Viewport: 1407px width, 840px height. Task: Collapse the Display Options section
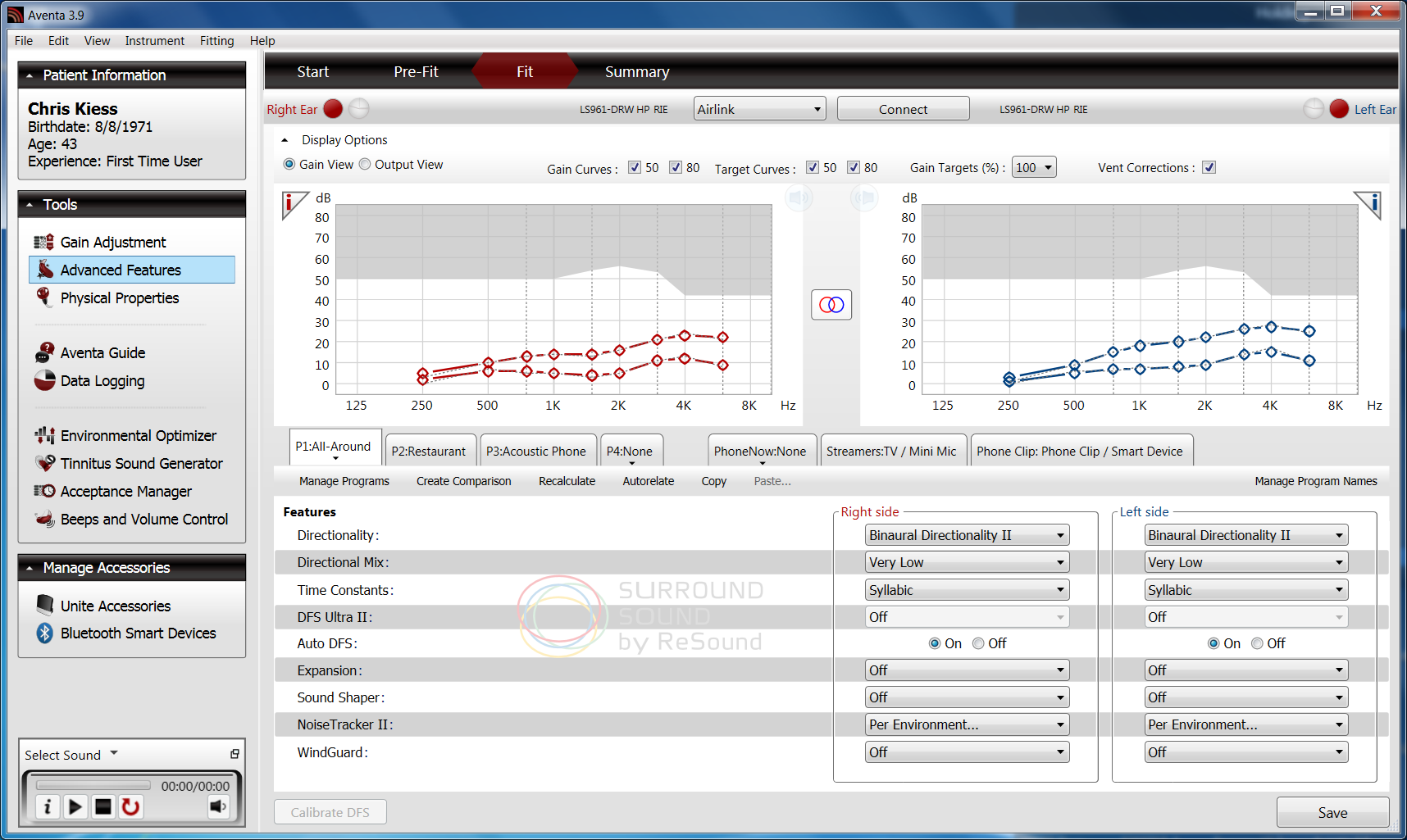(285, 140)
